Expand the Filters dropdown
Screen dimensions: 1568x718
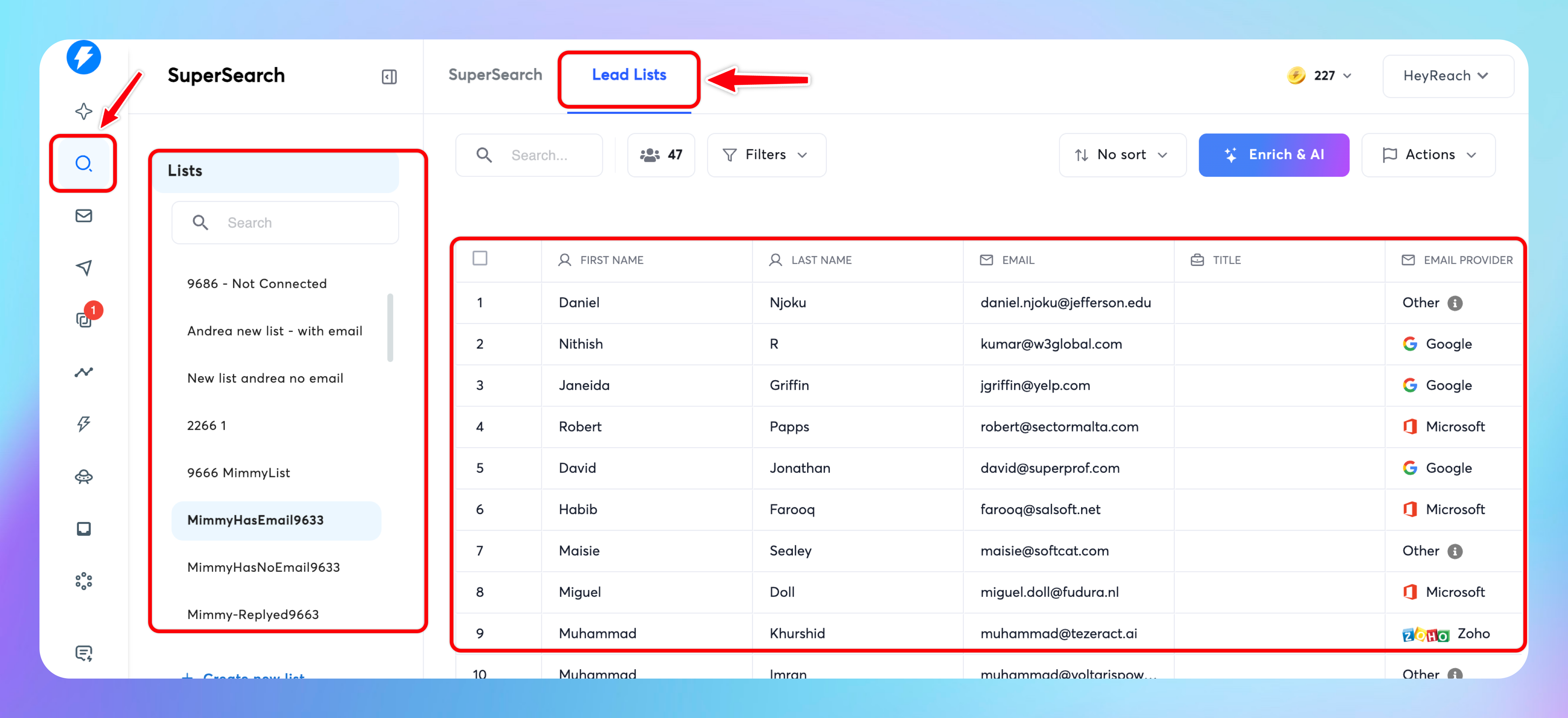[x=766, y=155]
